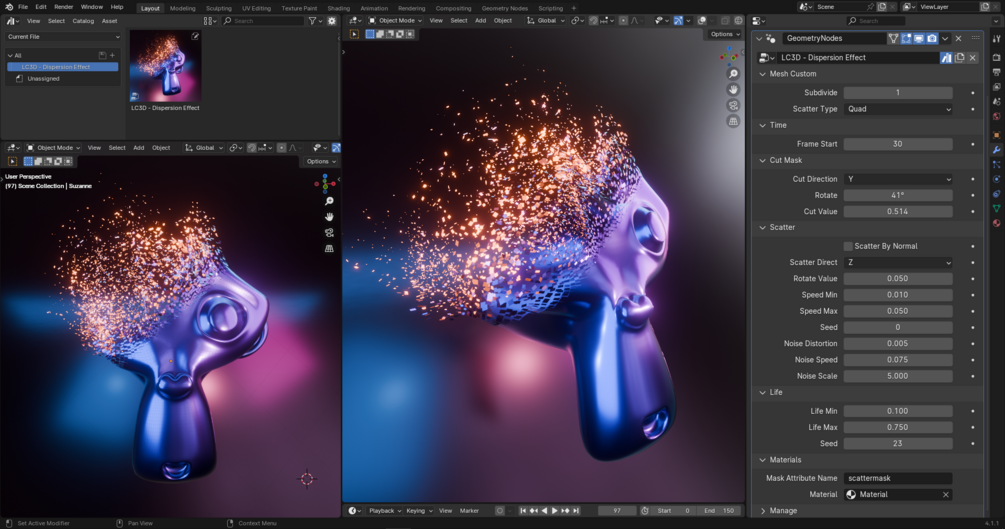This screenshot has height=529, width=1005.
Task: Open the Playback menu in timeline
Action: coord(385,510)
